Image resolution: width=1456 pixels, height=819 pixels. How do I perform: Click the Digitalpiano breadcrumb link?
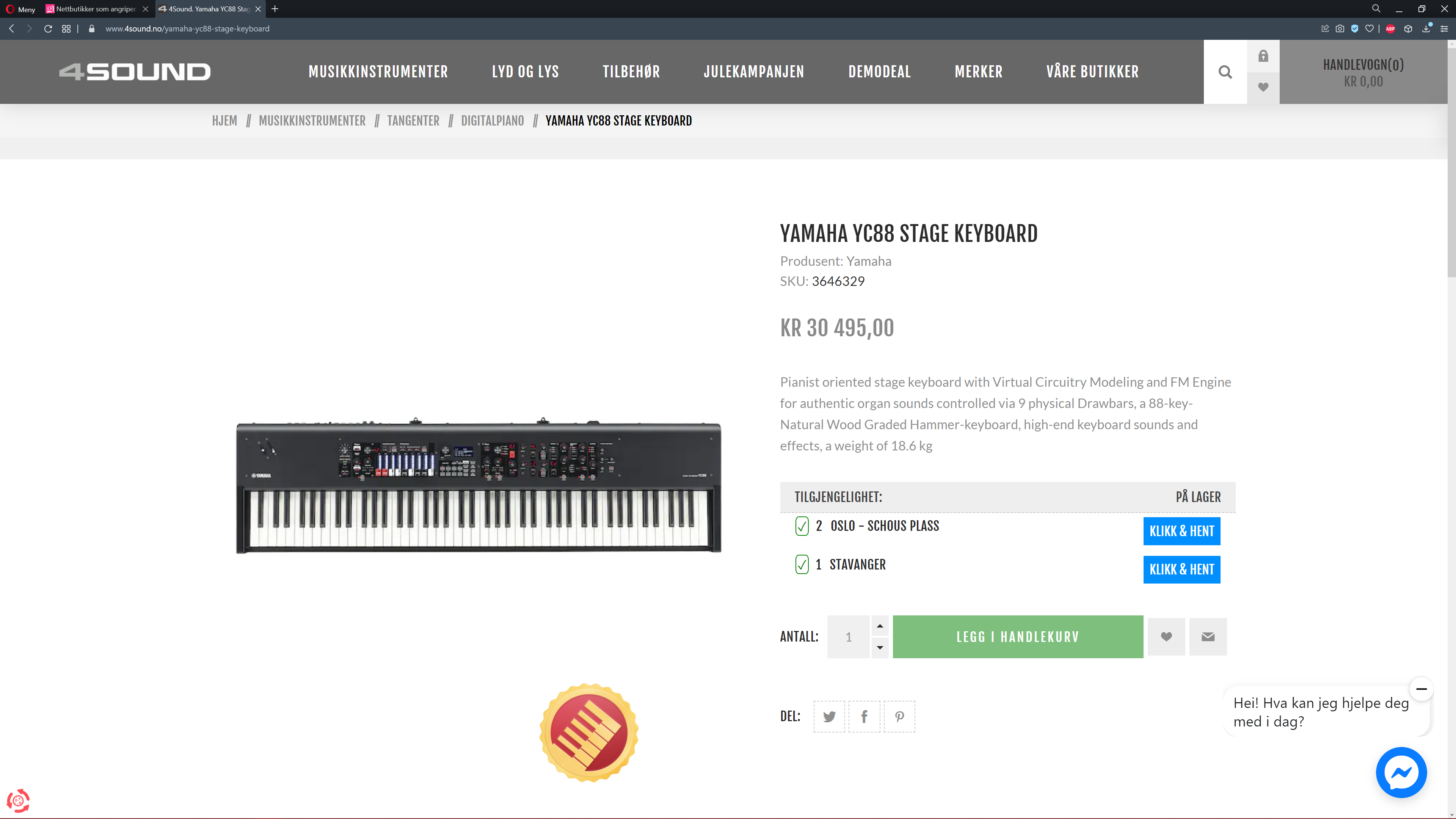click(492, 121)
